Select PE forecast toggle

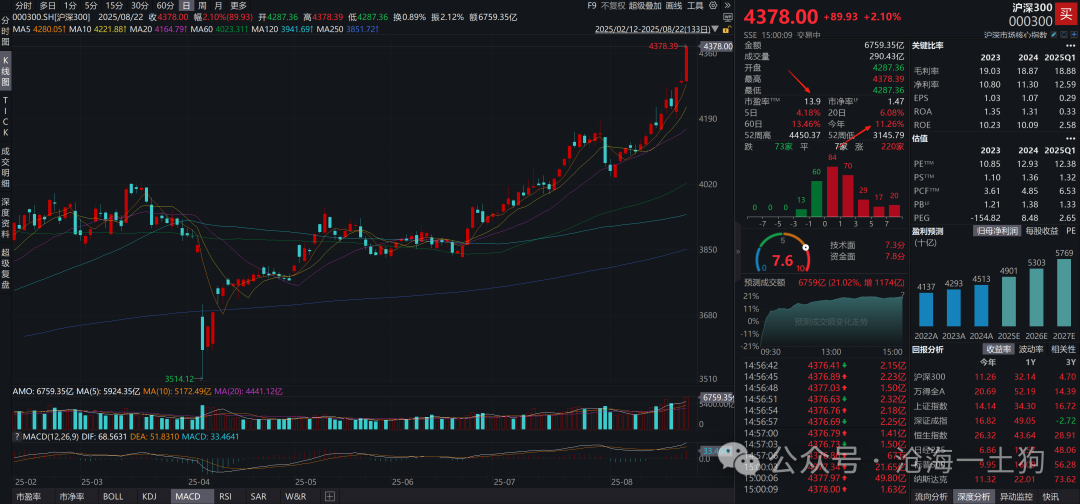[x=1070, y=231]
